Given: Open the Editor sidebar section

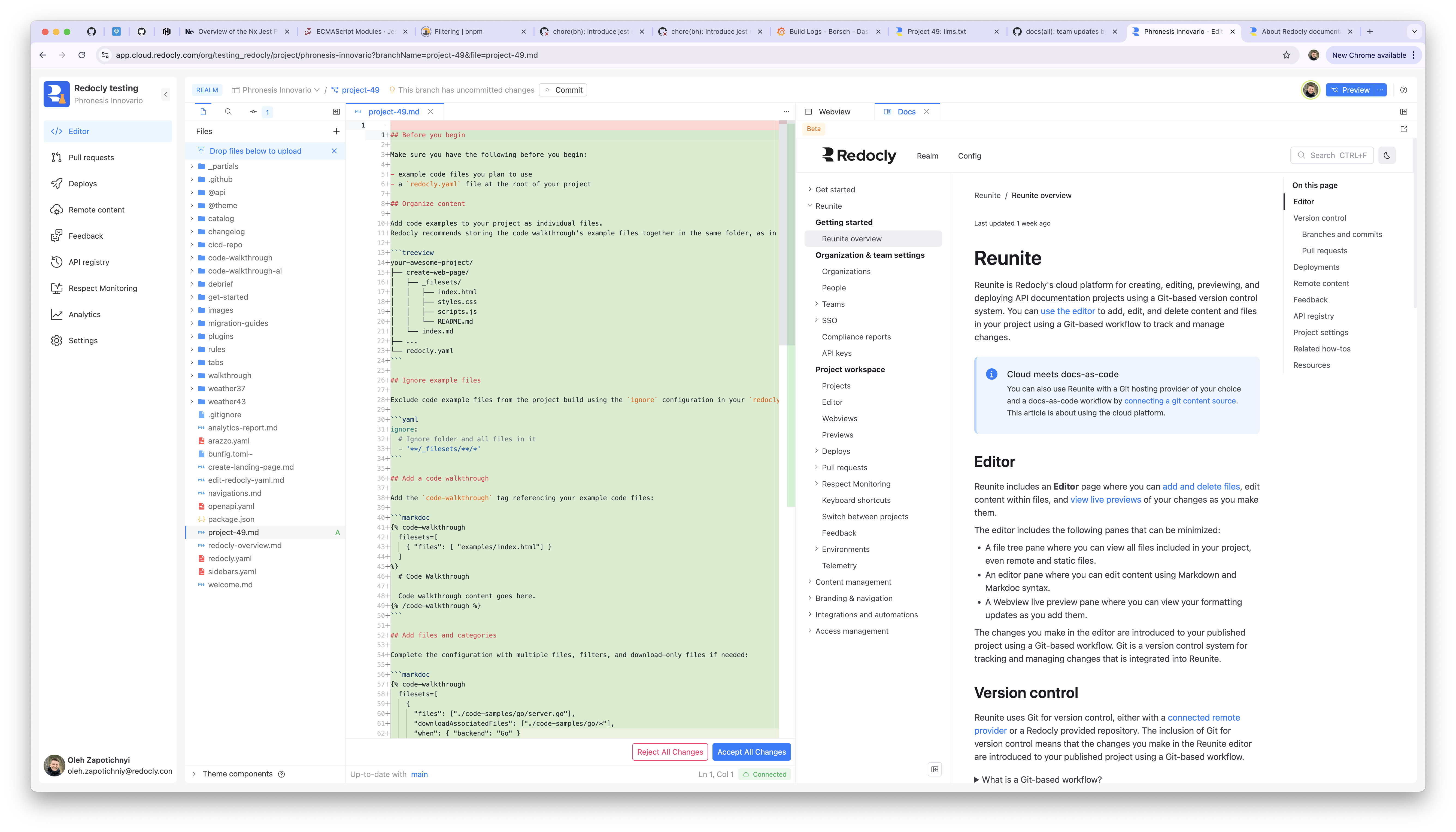Looking at the screenshot, I should click(107, 131).
